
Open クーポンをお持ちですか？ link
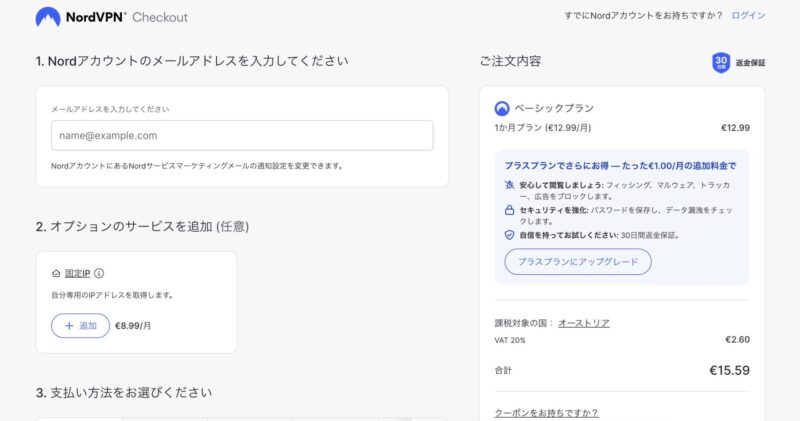[x=546, y=413]
